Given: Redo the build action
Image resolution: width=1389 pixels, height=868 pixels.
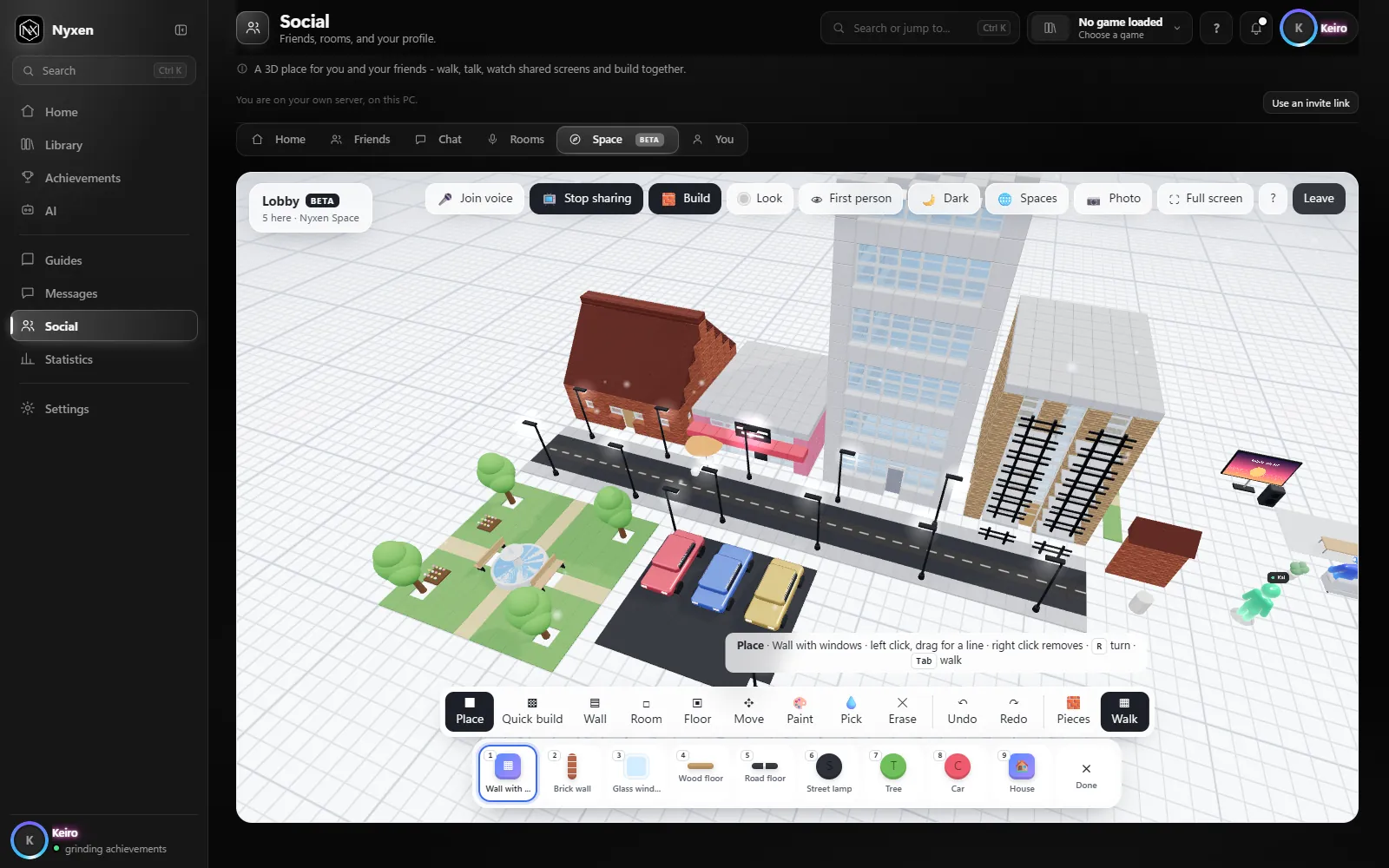Looking at the screenshot, I should click(x=1013, y=712).
